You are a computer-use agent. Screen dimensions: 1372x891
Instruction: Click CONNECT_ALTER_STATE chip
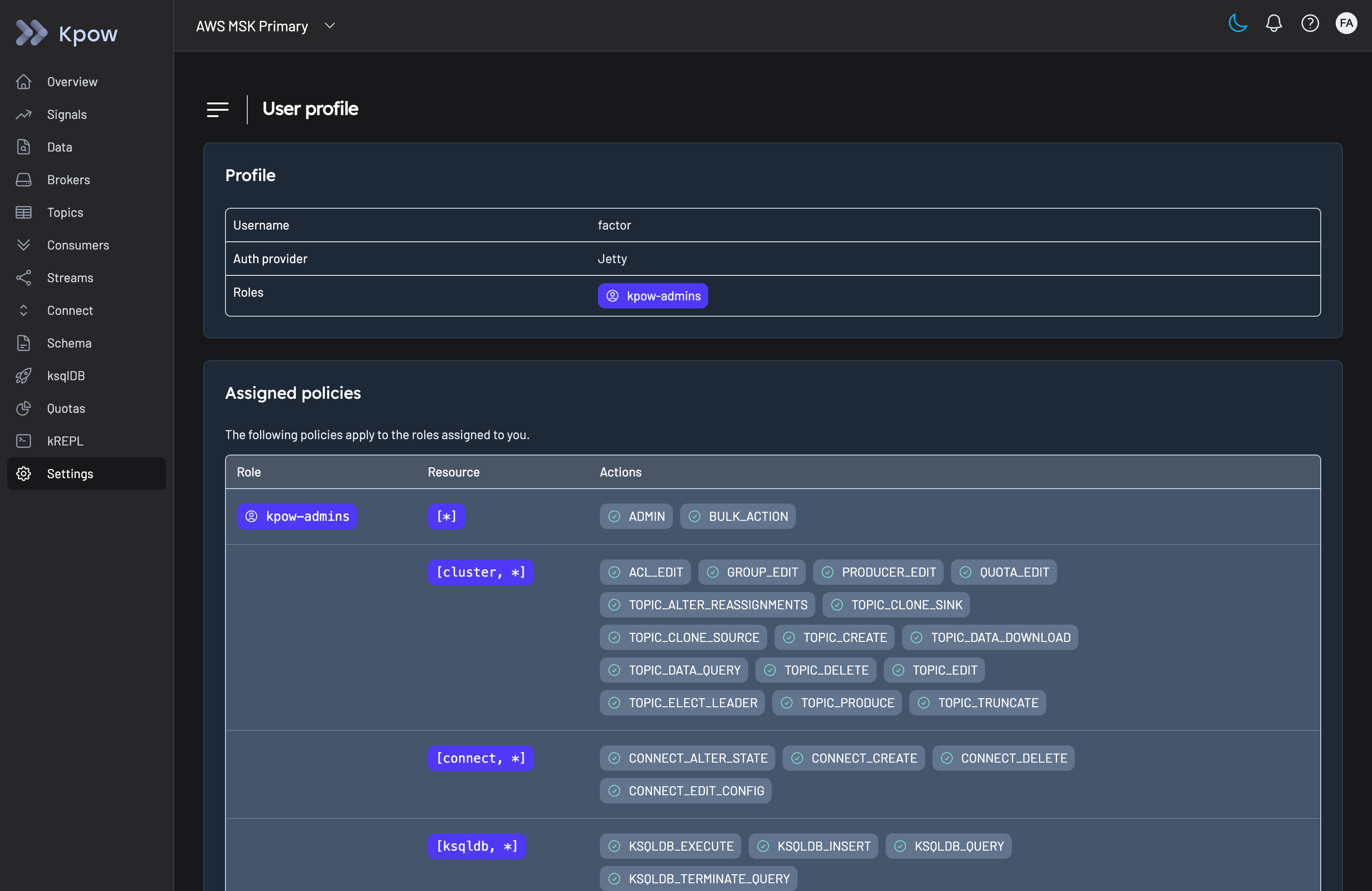pos(687,759)
